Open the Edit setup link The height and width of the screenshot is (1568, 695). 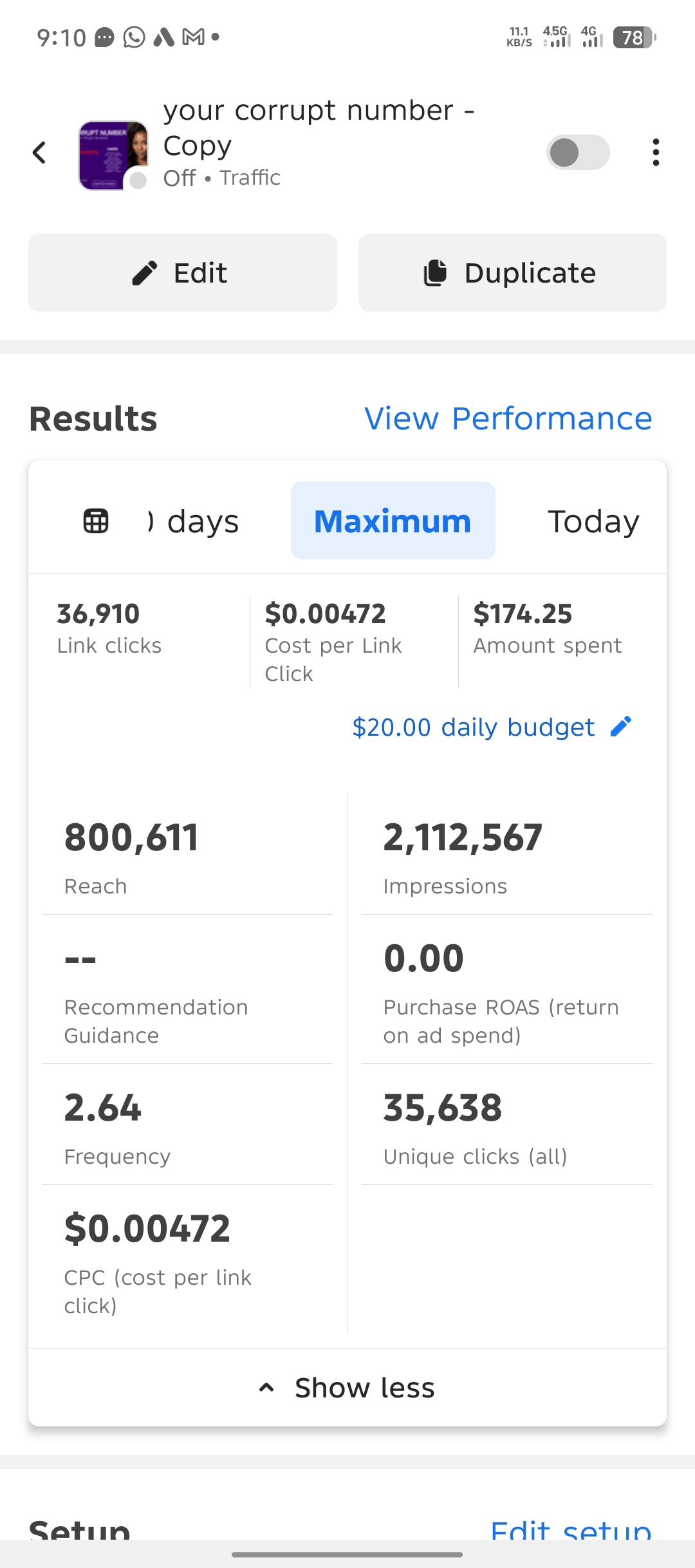[570, 1529]
